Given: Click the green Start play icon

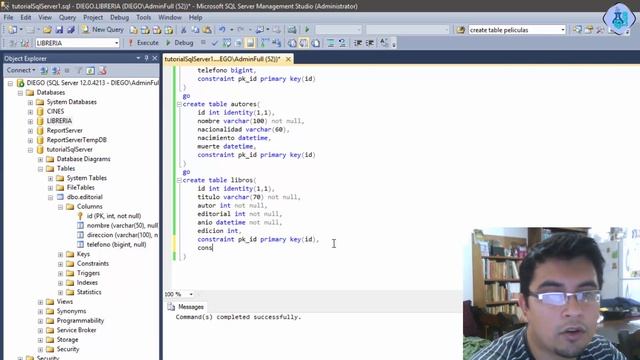Looking at the screenshot, I should point(307,30).
